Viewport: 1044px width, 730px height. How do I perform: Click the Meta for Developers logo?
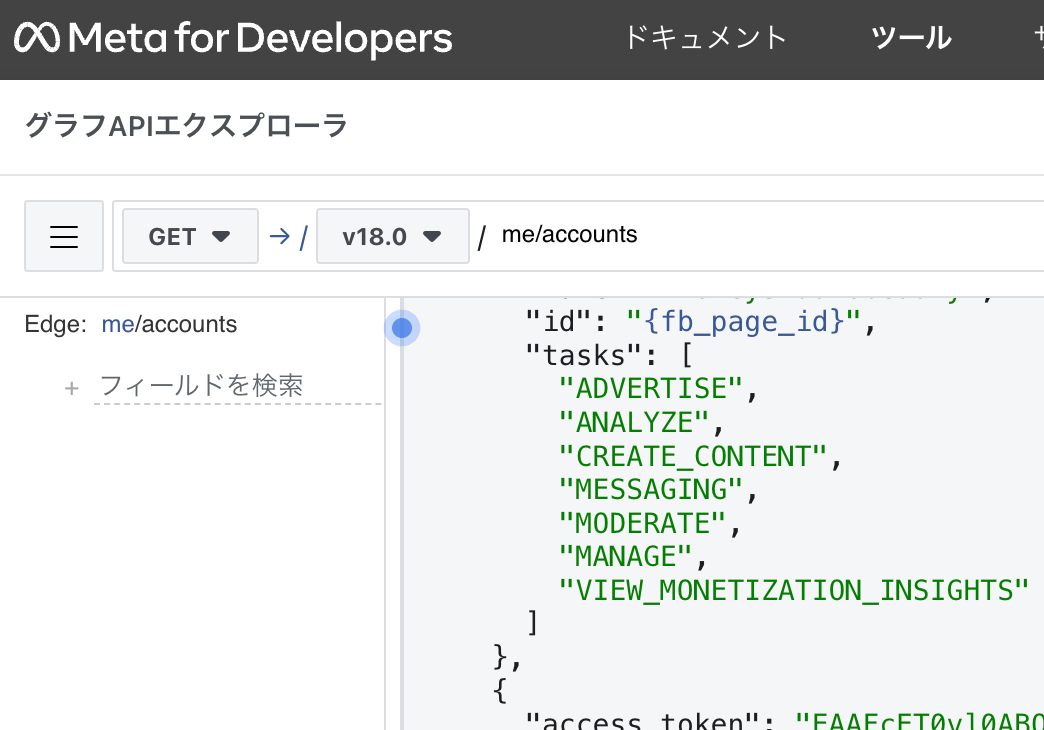click(233, 37)
